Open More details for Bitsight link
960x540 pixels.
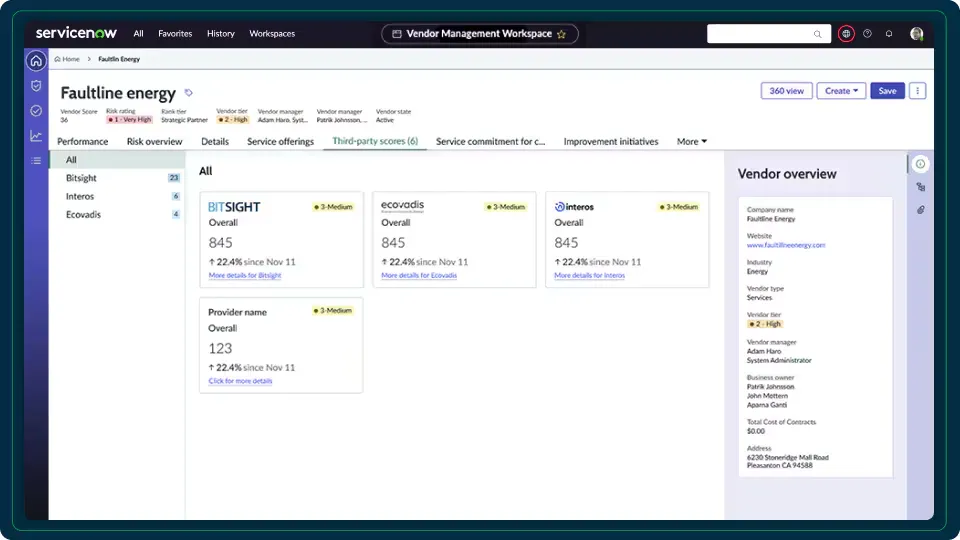(245, 275)
